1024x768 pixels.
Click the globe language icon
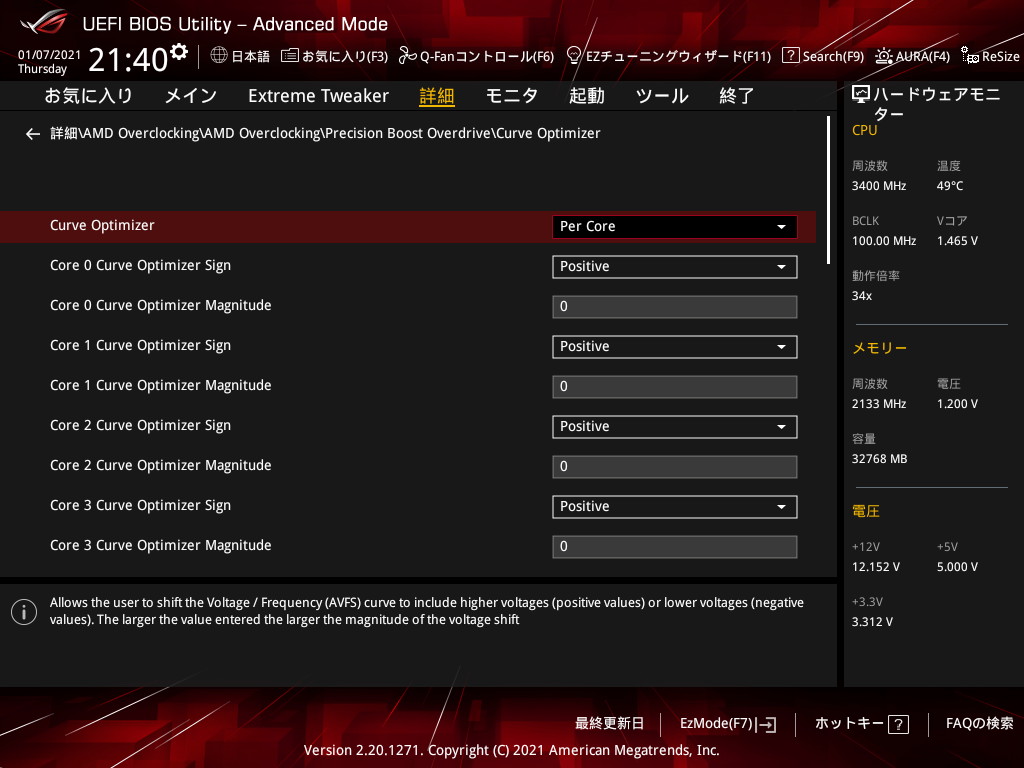(219, 56)
